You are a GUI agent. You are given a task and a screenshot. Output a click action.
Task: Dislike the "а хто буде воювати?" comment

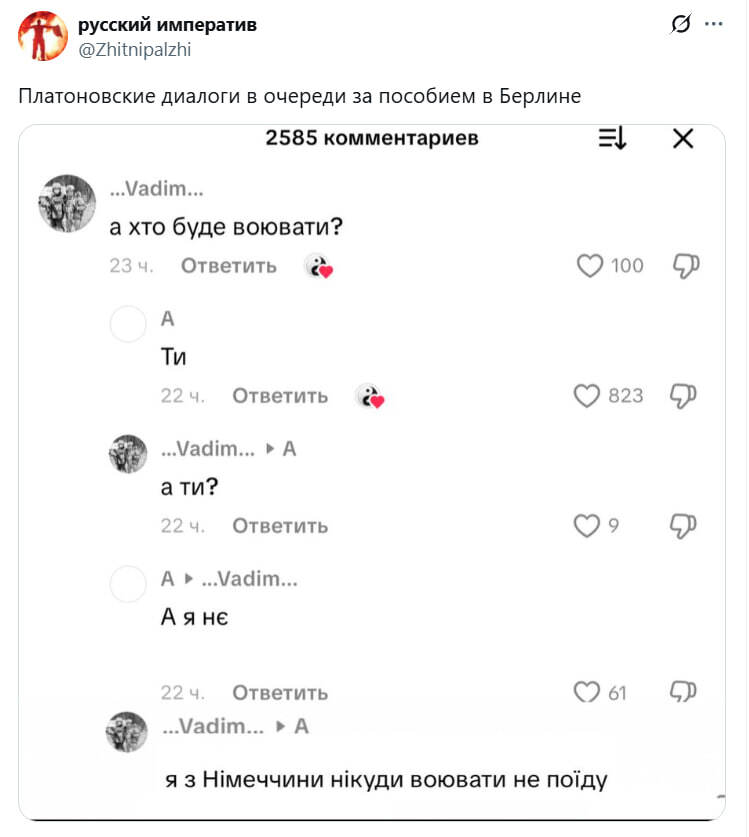pyautogui.click(x=685, y=266)
